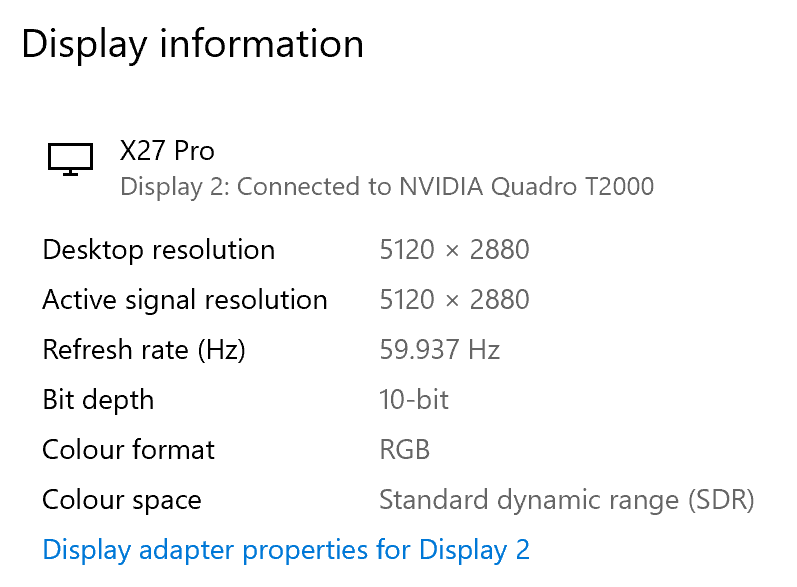Select the 59.937 Hz refresh rate value

point(439,350)
